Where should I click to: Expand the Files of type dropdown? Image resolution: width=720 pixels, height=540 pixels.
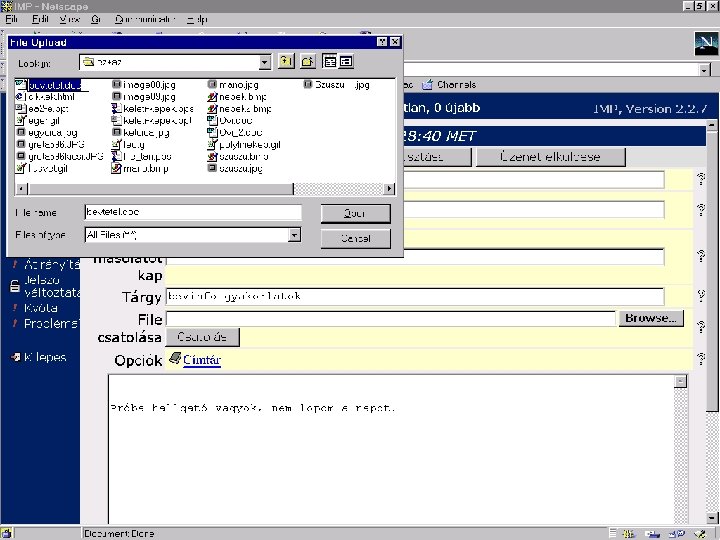pos(294,235)
